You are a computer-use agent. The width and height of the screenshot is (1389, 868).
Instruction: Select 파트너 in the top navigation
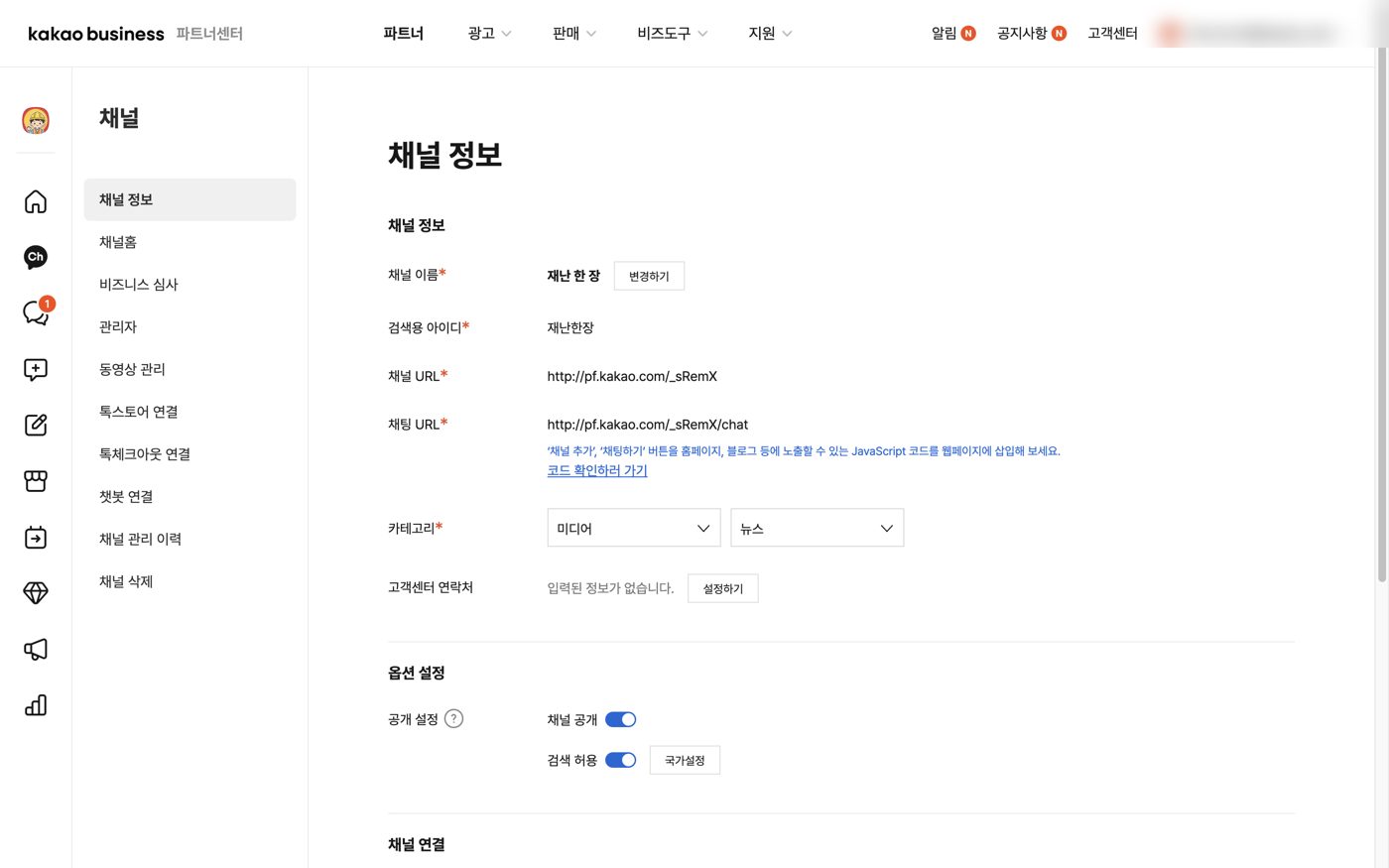point(403,34)
